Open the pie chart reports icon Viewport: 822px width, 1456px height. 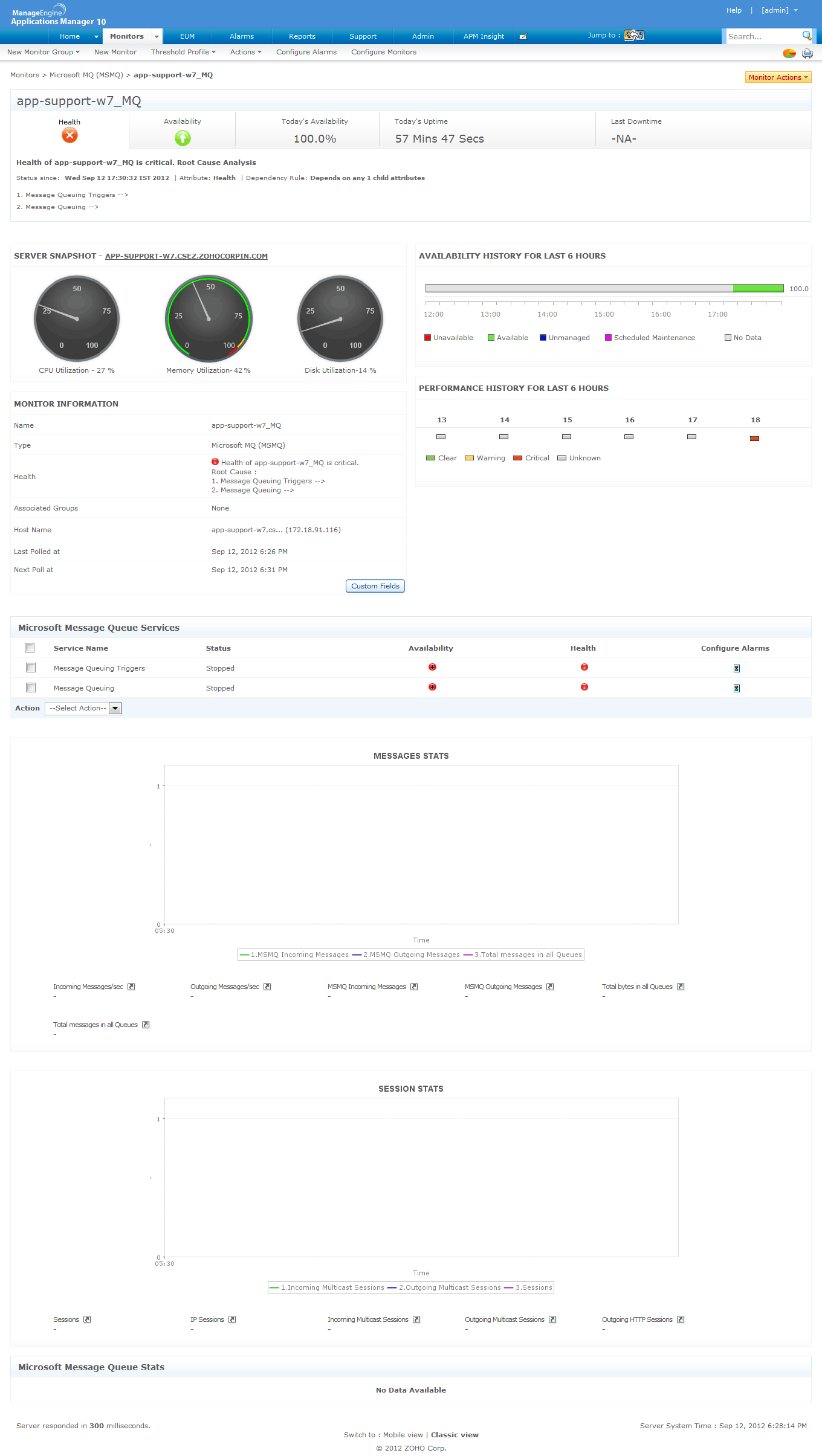789,53
